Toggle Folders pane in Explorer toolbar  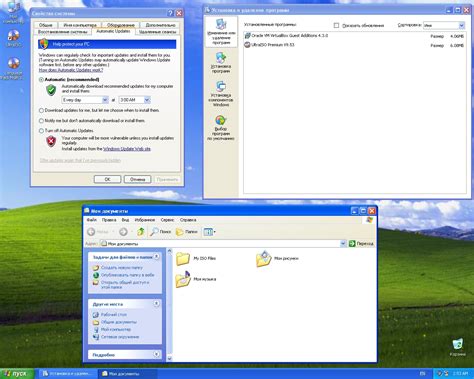187,232
